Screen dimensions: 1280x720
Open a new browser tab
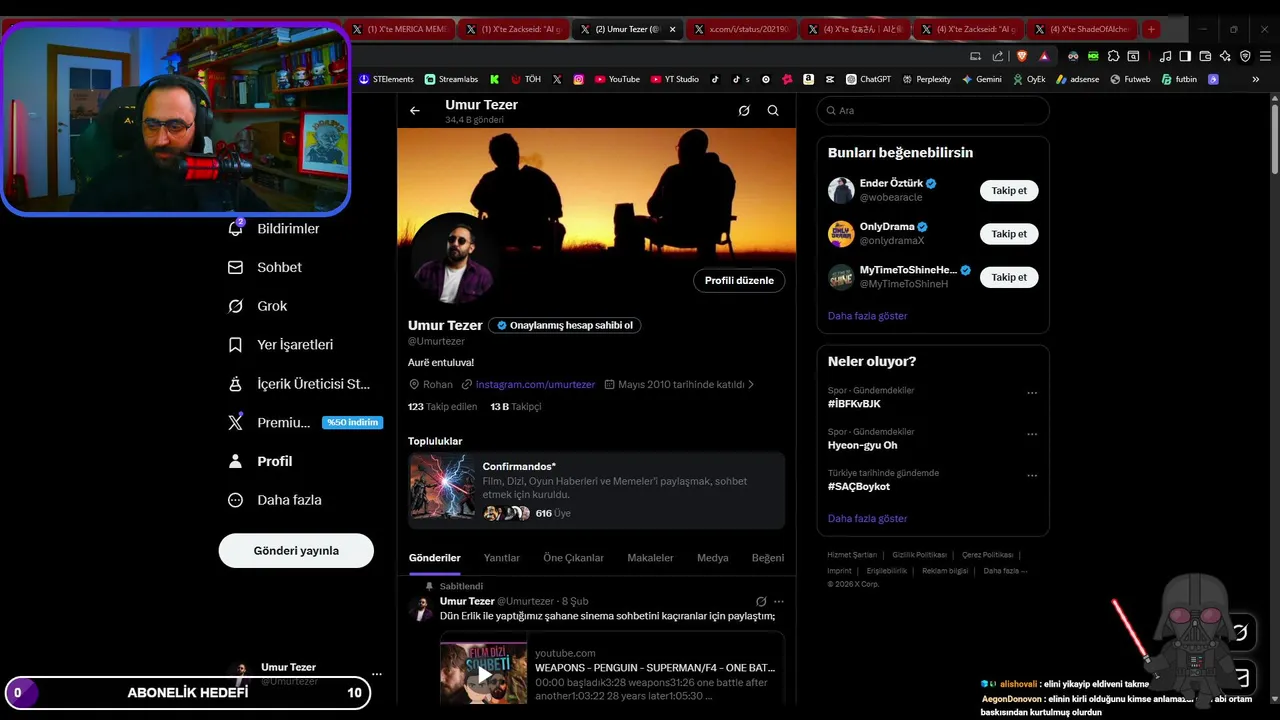click(1151, 30)
